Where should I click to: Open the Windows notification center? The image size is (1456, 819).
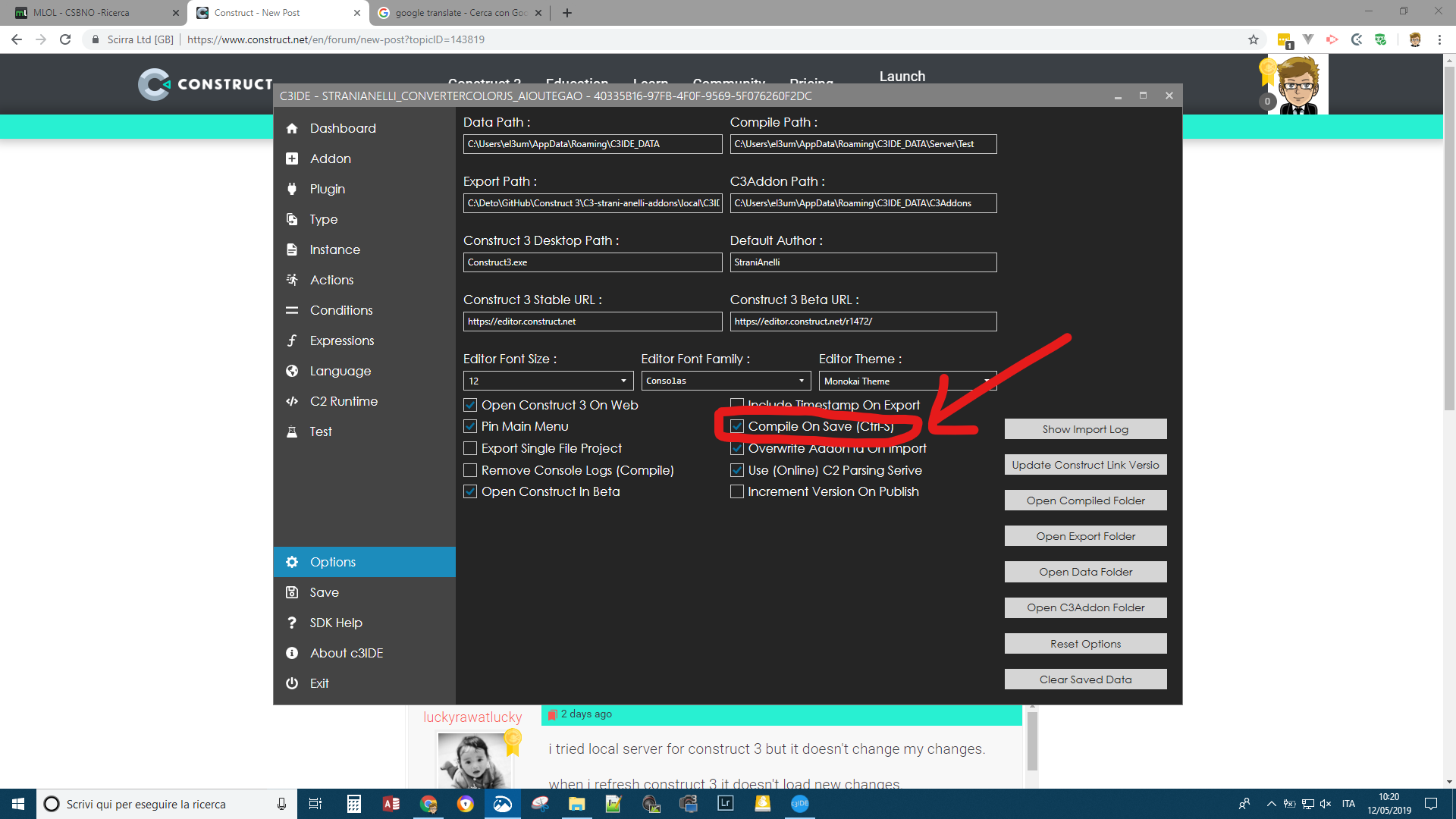pyautogui.click(x=1431, y=804)
